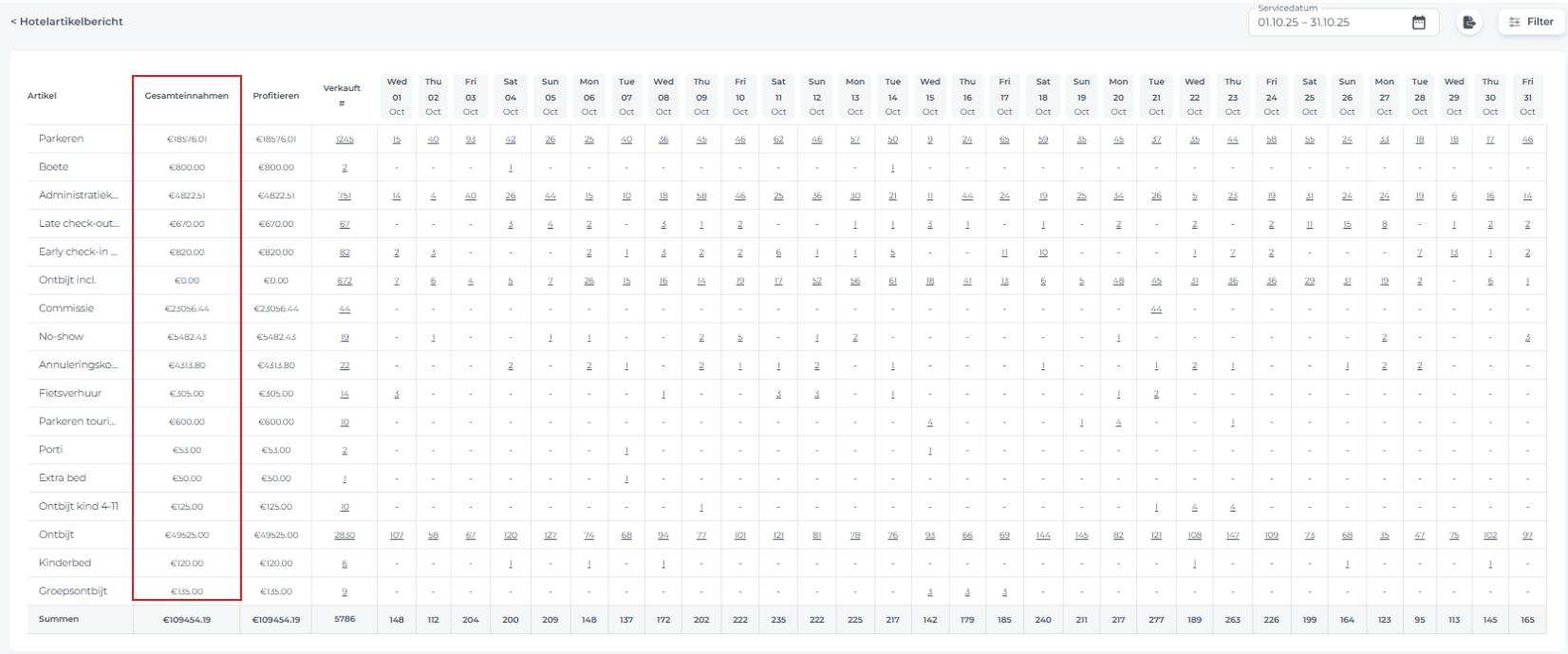This screenshot has width=1568, height=654.
Task: Click the Artikel column header
Action: [x=42, y=96]
